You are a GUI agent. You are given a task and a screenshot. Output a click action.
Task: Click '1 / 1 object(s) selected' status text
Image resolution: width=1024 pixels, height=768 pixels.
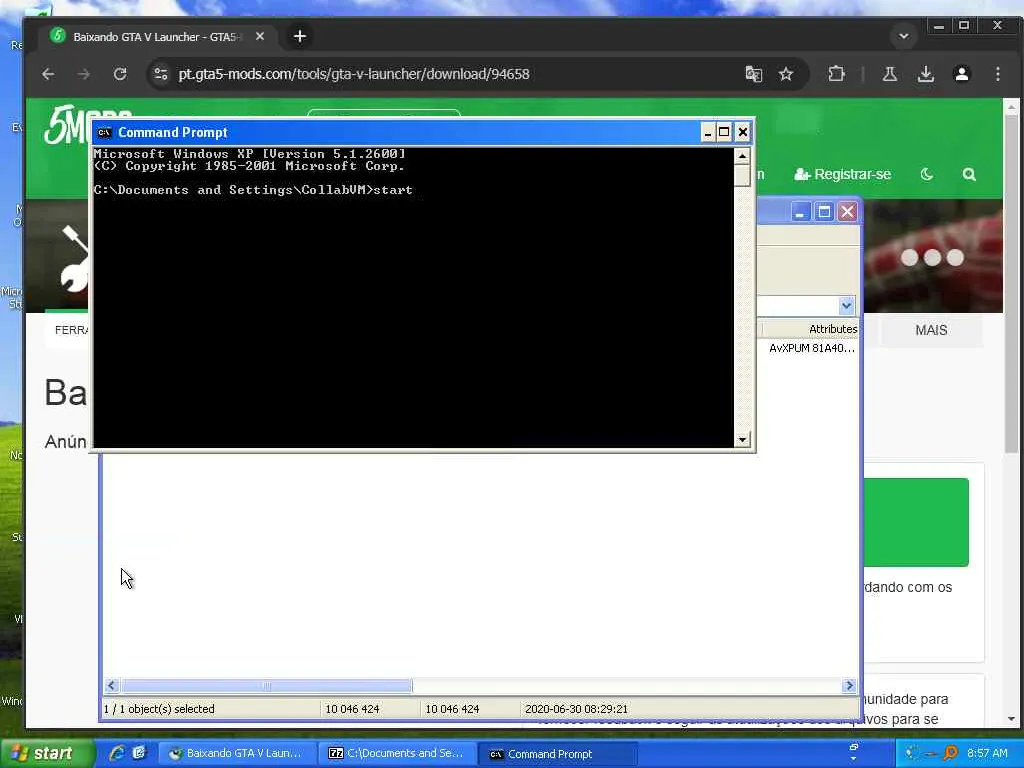(159, 709)
